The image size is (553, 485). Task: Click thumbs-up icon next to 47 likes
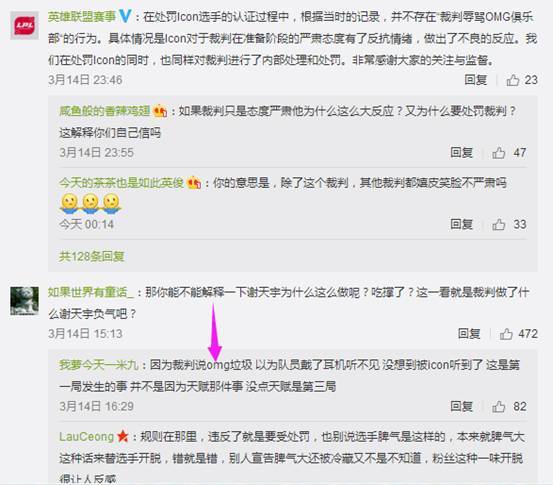coord(499,153)
